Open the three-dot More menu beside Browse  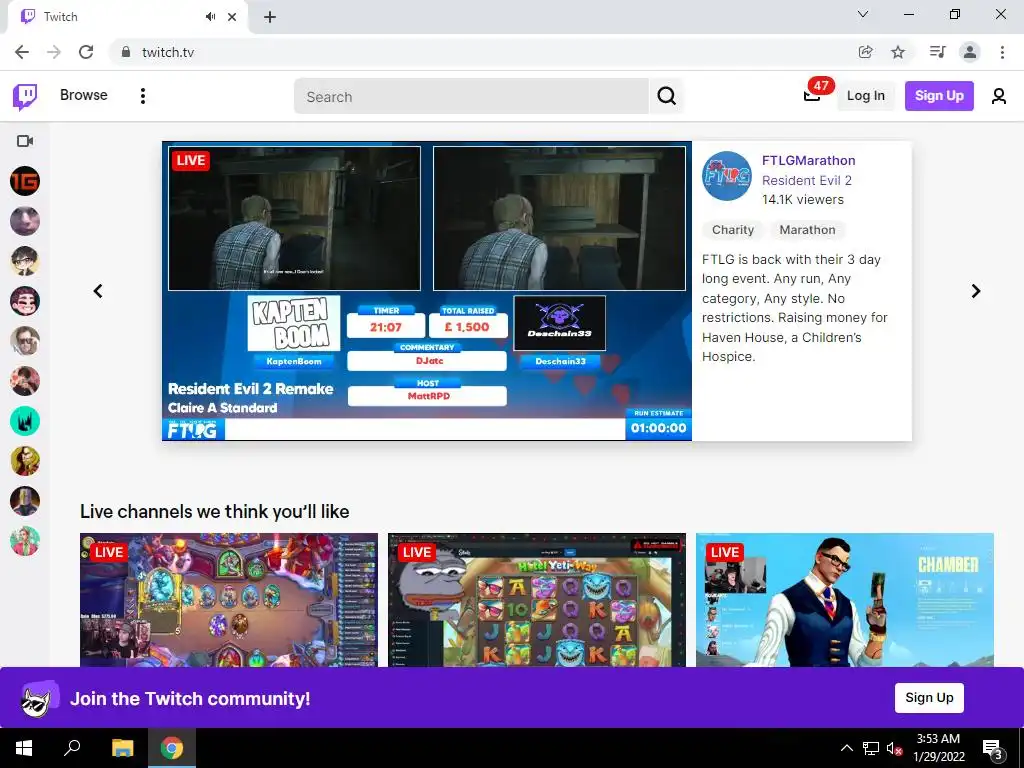pos(142,96)
